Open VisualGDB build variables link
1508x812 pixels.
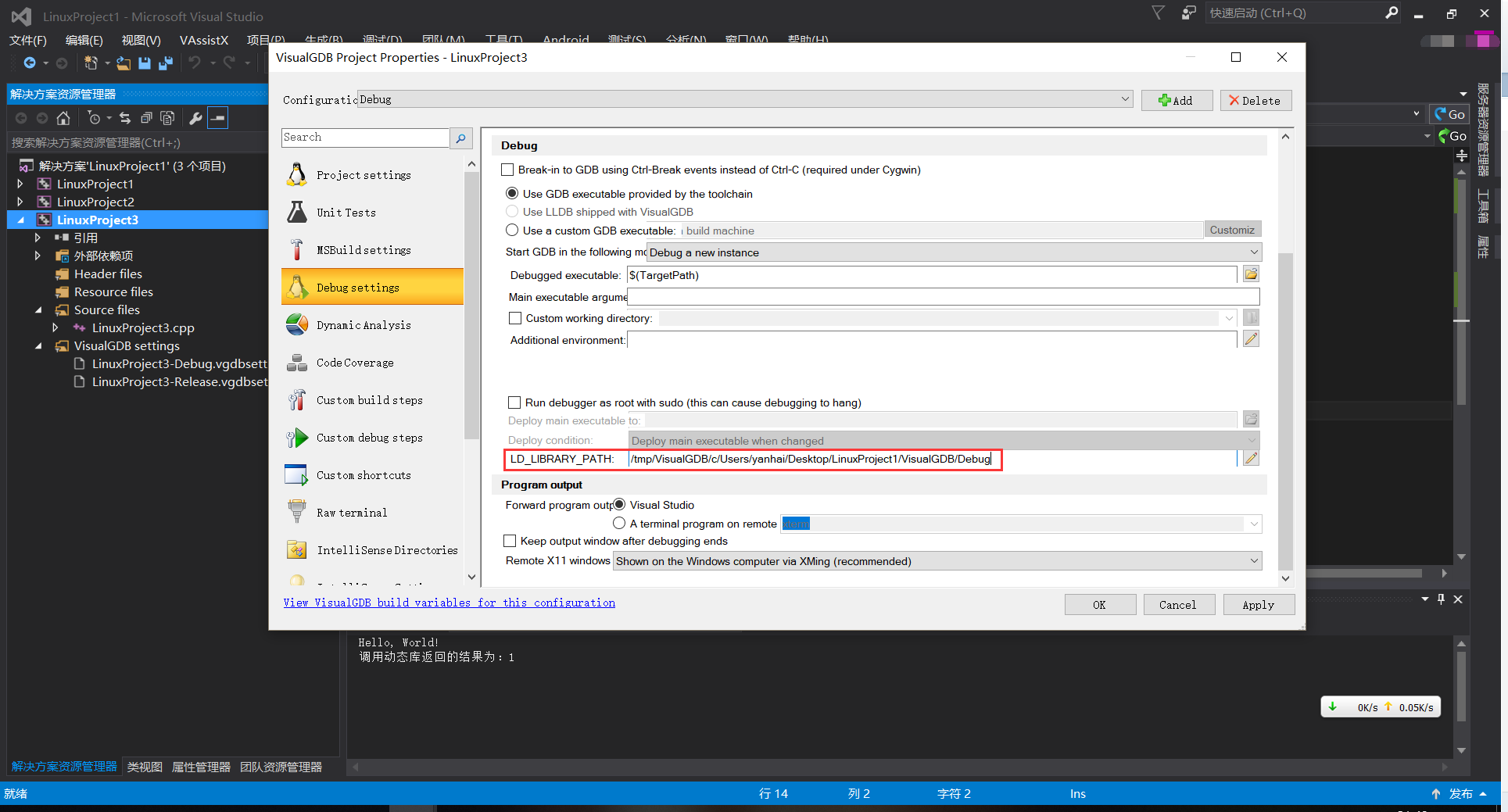point(449,602)
